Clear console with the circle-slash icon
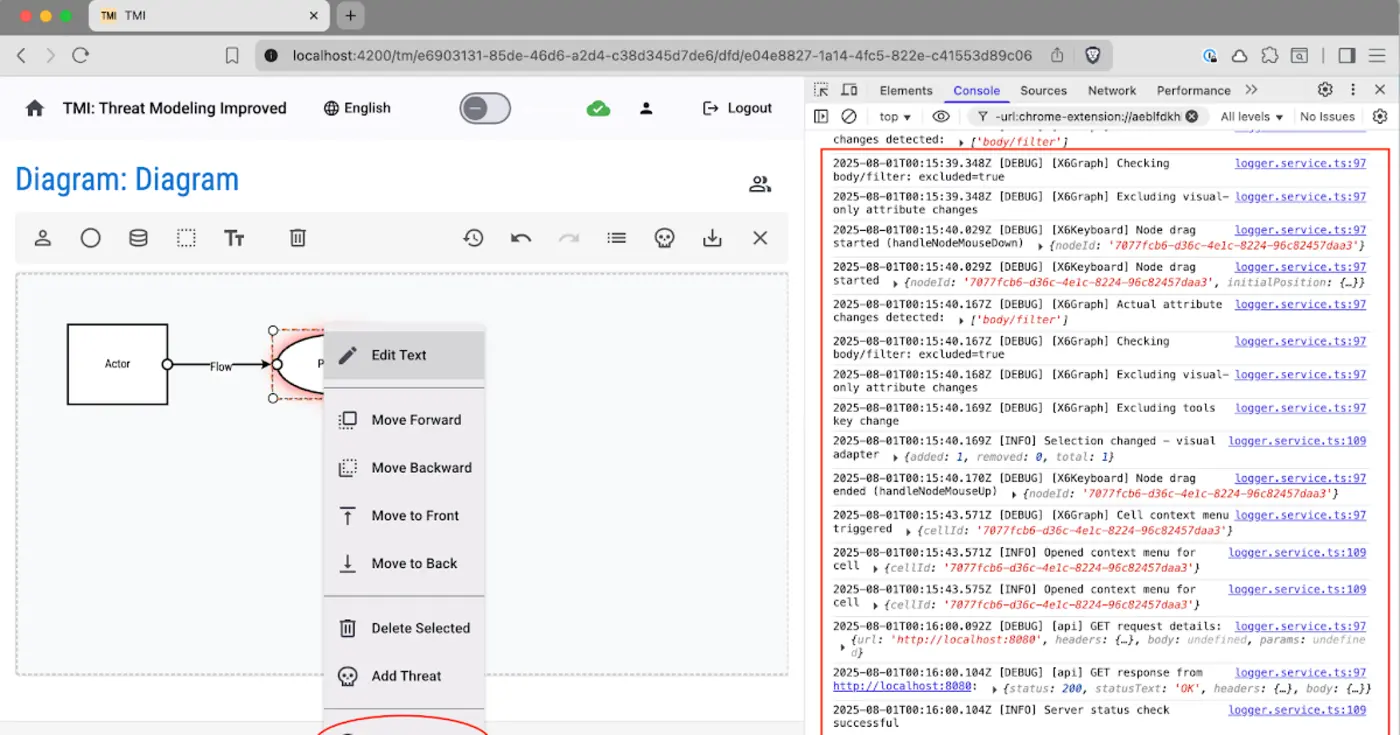 tap(849, 117)
